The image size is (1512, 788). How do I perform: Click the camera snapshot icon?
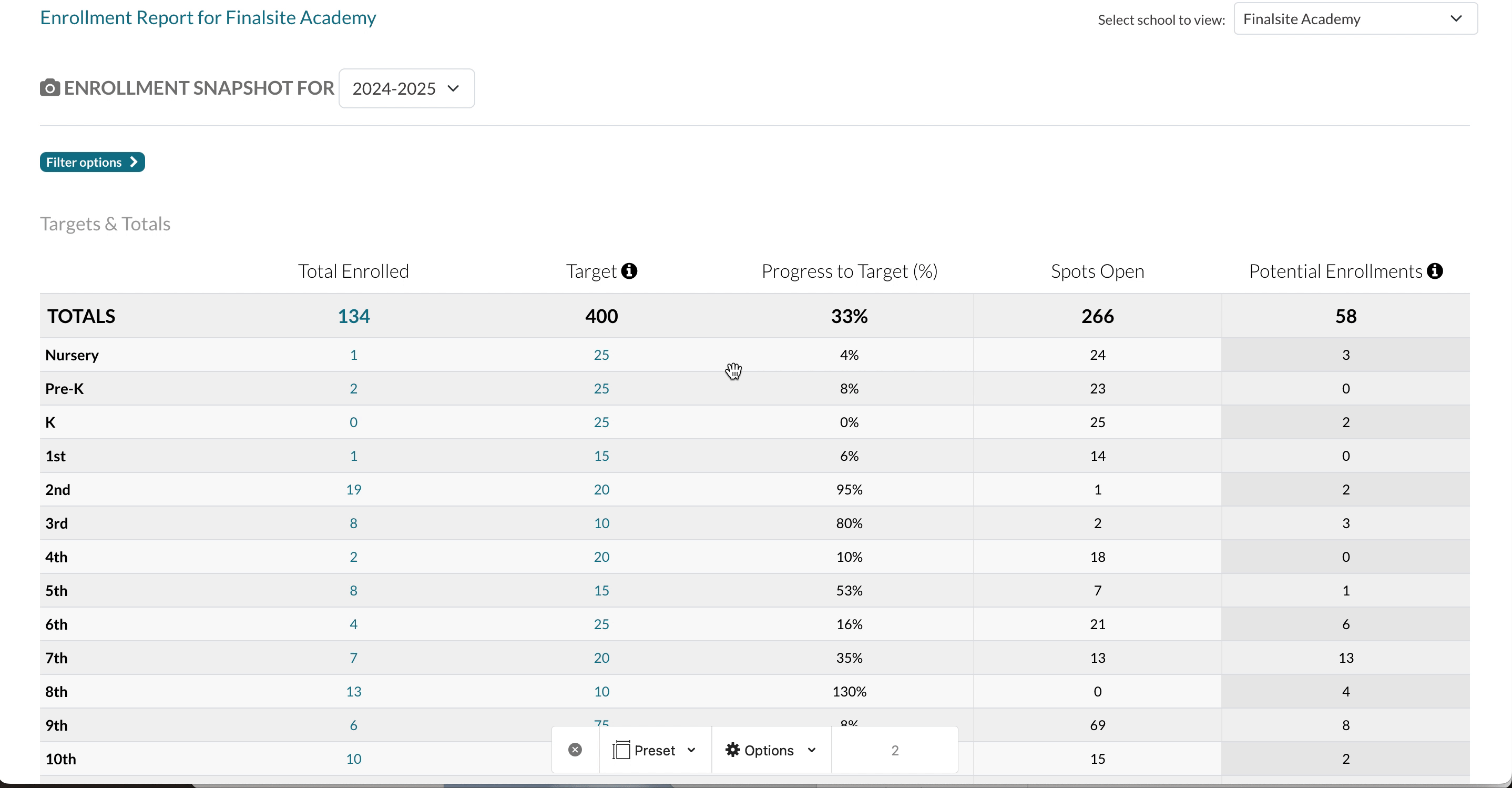[50, 88]
